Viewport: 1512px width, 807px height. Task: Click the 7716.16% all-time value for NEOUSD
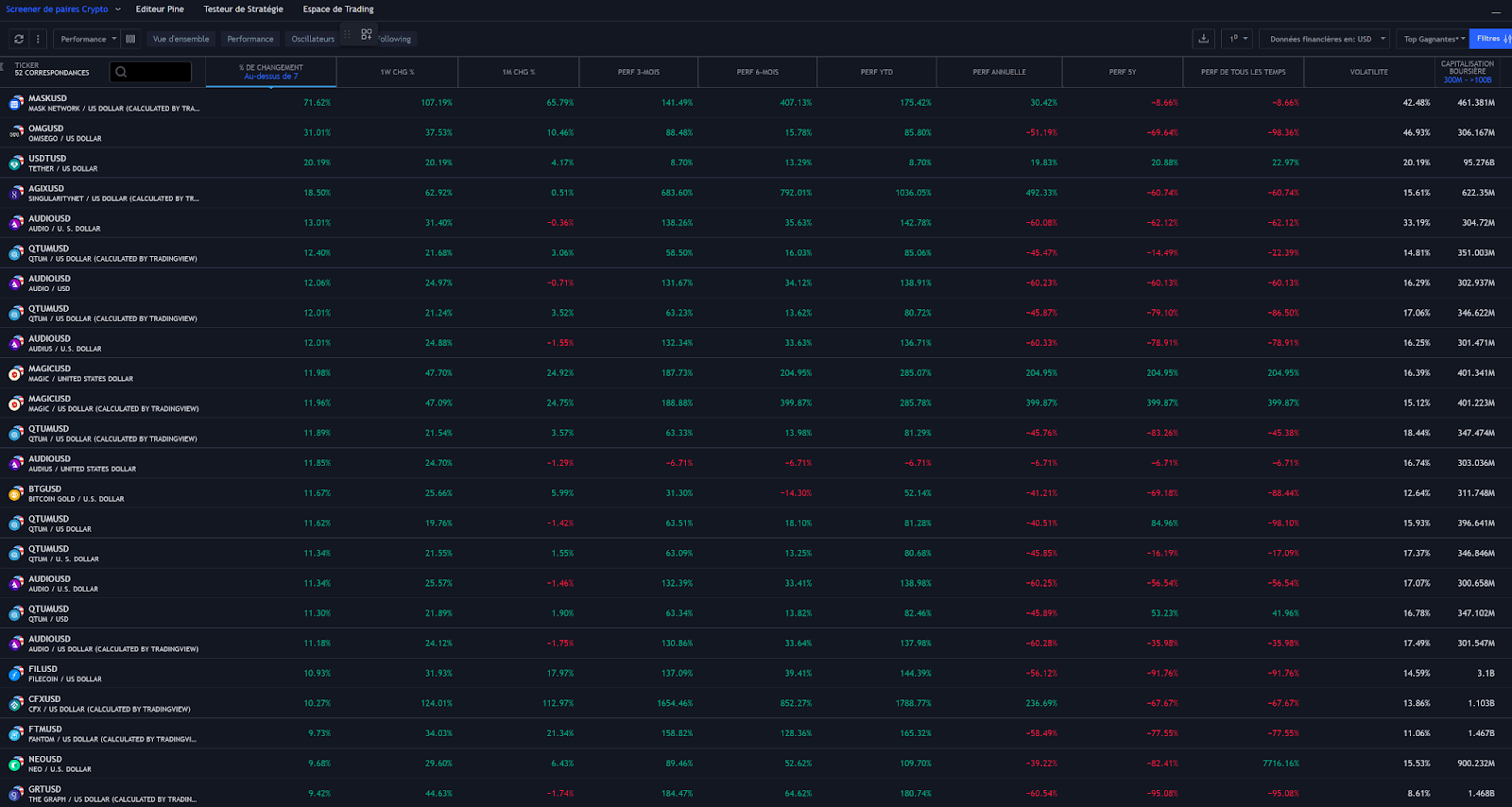(1280, 764)
